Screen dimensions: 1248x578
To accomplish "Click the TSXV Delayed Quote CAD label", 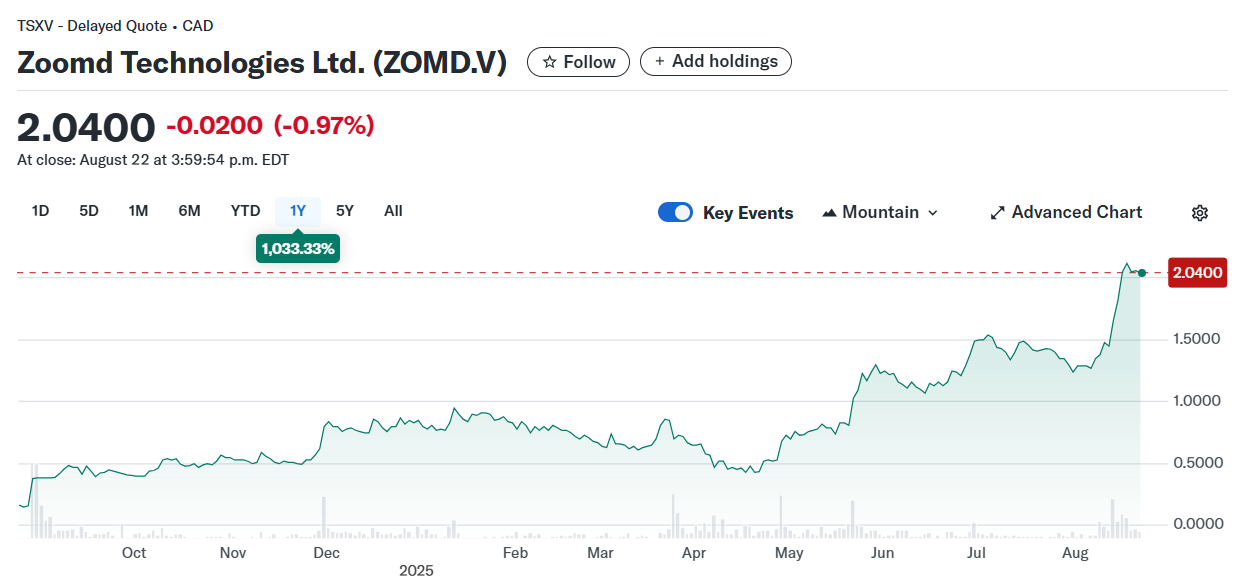I will 115,26.
